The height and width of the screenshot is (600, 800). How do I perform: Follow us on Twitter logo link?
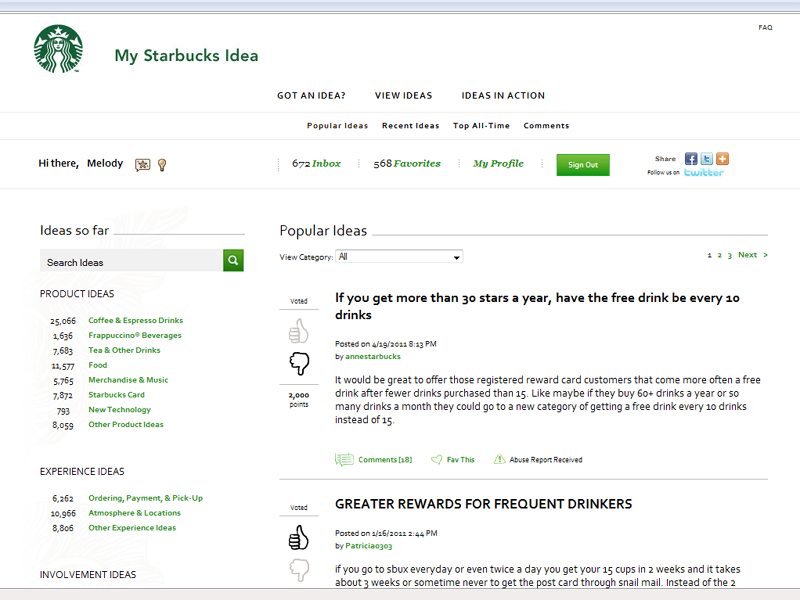coord(704,172)
